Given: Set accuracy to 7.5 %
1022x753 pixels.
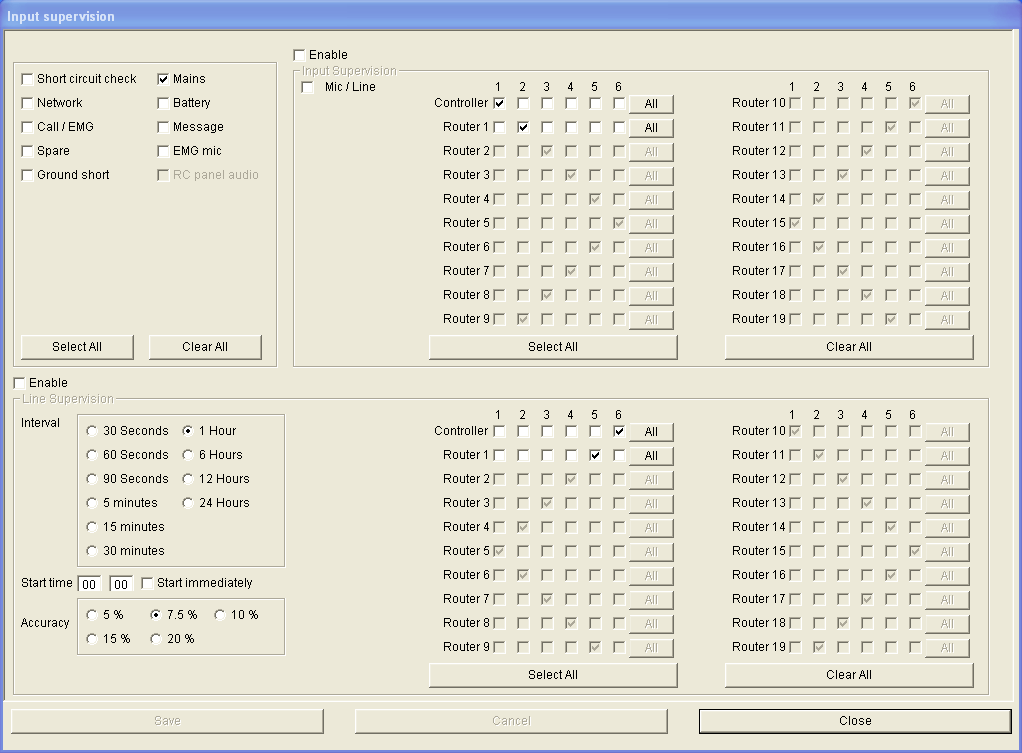Looking at the screenshot, I should tap(156, 615).
